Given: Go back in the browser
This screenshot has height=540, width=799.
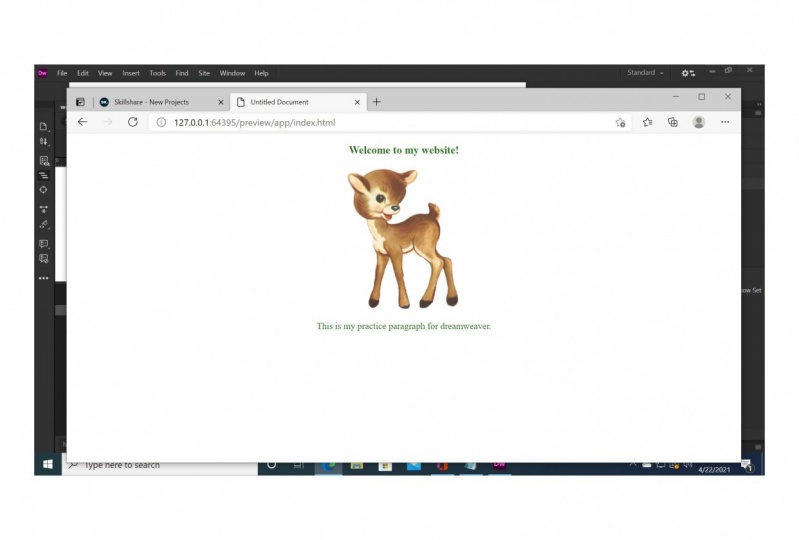Looking at the screenshot, I should 83,122.
